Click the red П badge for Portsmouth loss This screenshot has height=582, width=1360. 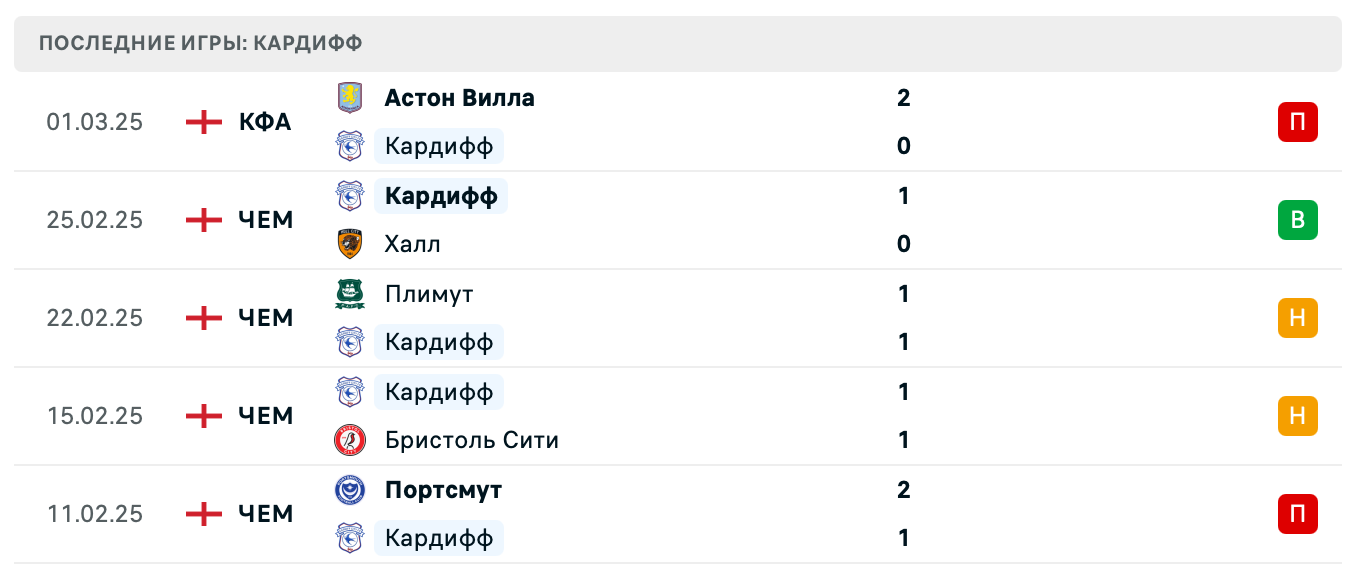coord(1297,514)
